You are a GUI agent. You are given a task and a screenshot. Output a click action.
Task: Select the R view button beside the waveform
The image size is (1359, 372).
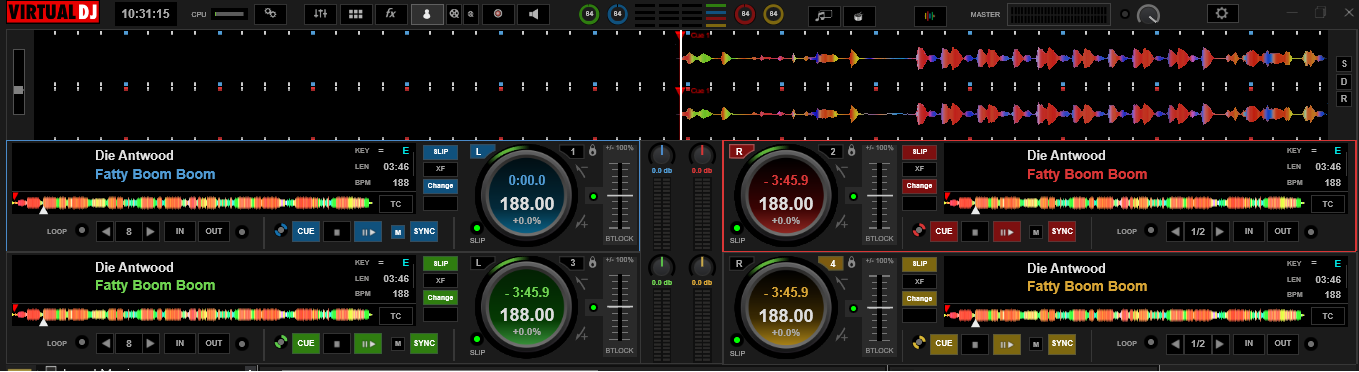[1344, 99]
